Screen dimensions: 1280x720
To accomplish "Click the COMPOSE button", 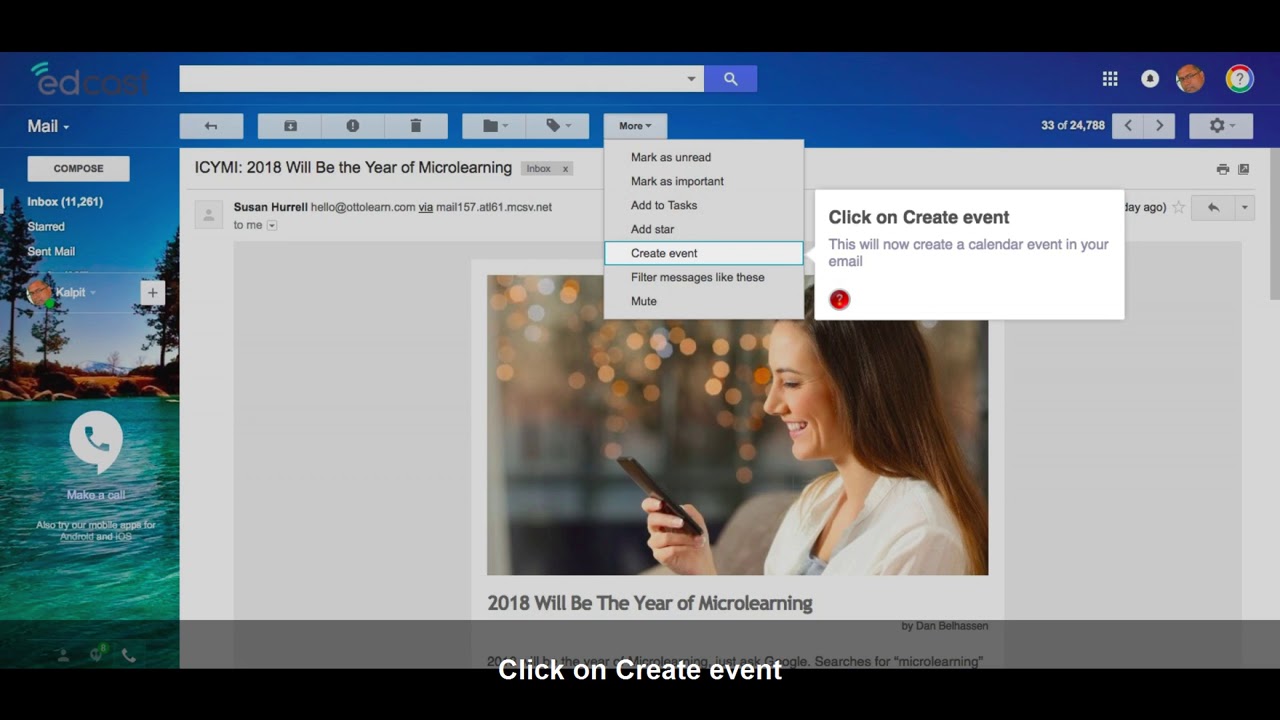I will tap(78, 168).
